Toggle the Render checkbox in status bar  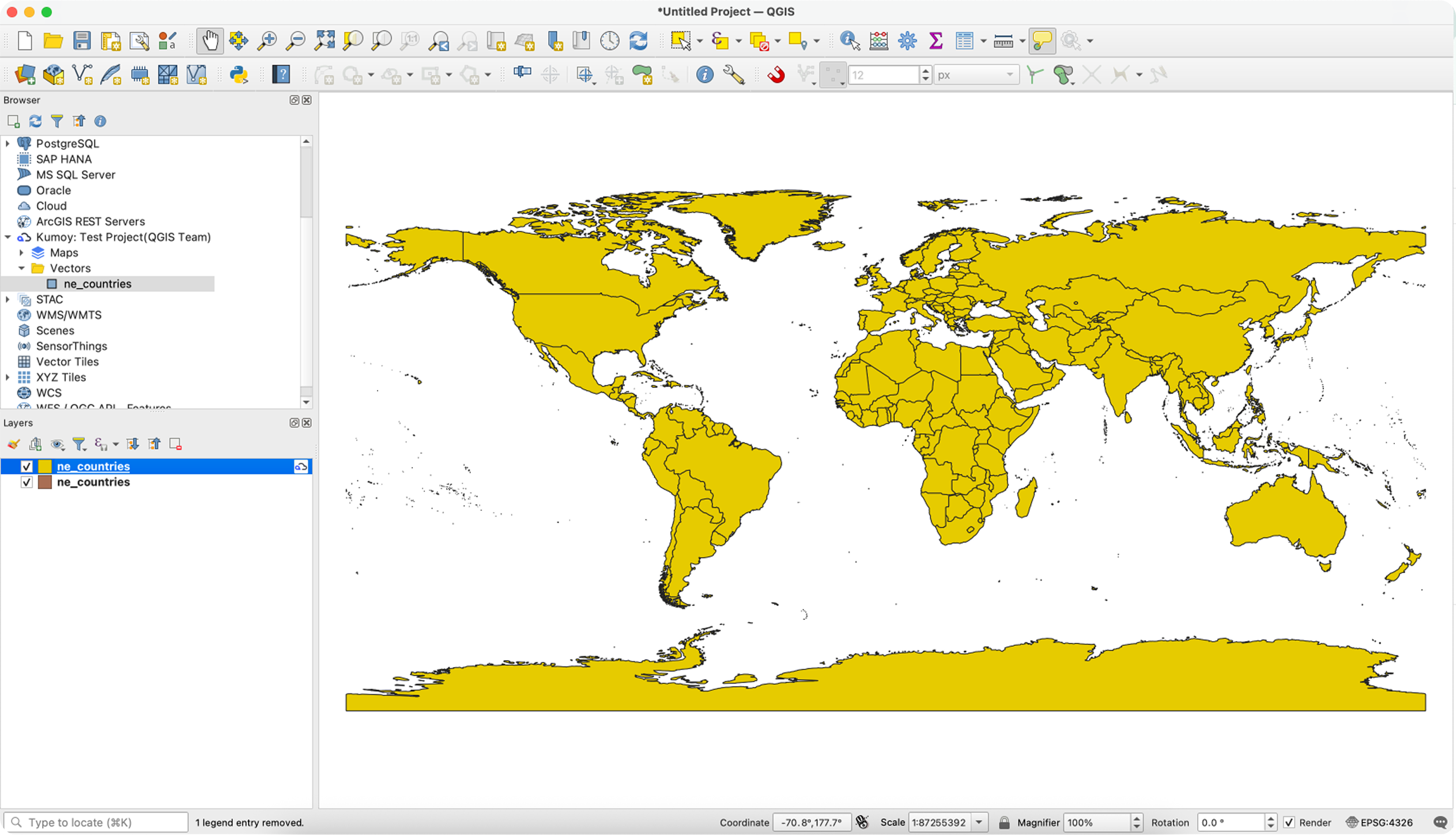pos(1289,822)
